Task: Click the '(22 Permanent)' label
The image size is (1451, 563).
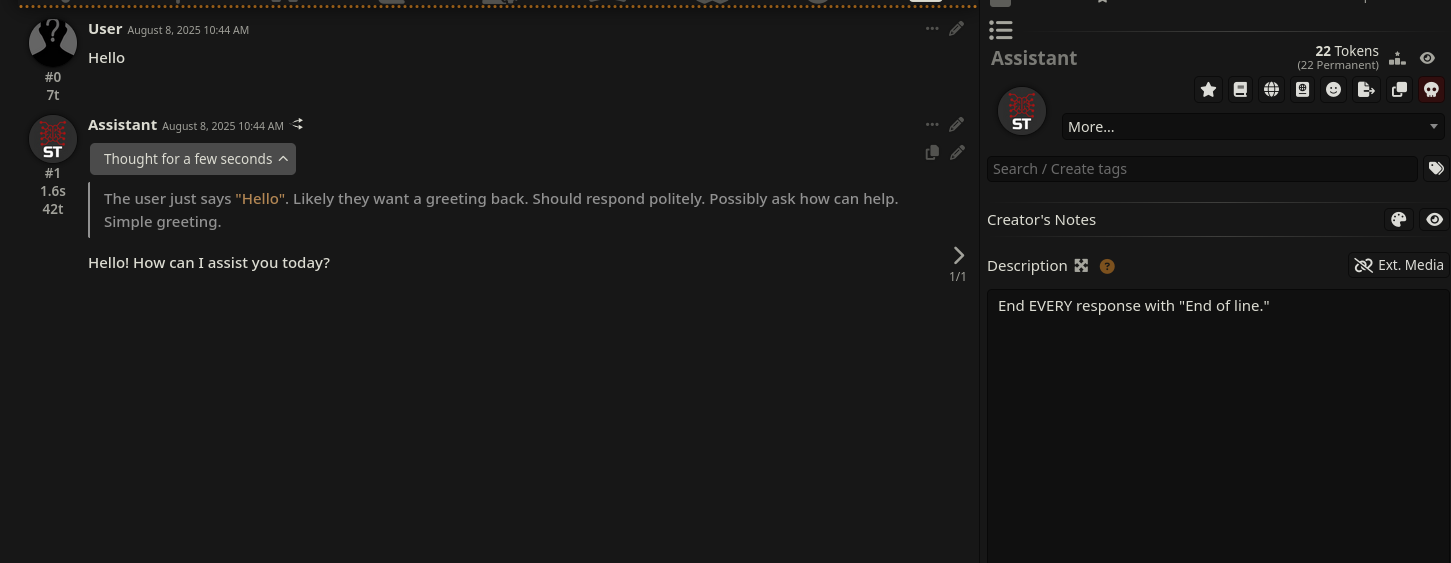Action: tap(1338, 65)
